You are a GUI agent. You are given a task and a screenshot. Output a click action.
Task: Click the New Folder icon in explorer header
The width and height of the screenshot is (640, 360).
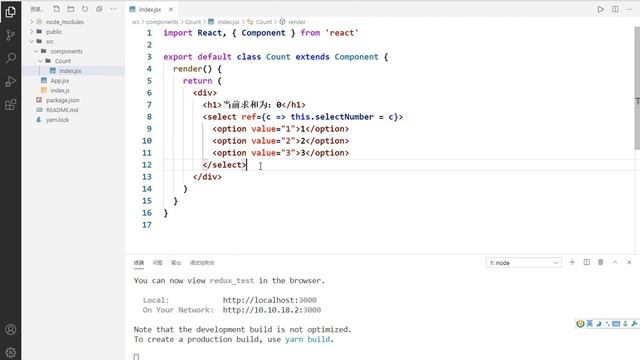pyautogui.click(x=71, y=9)
